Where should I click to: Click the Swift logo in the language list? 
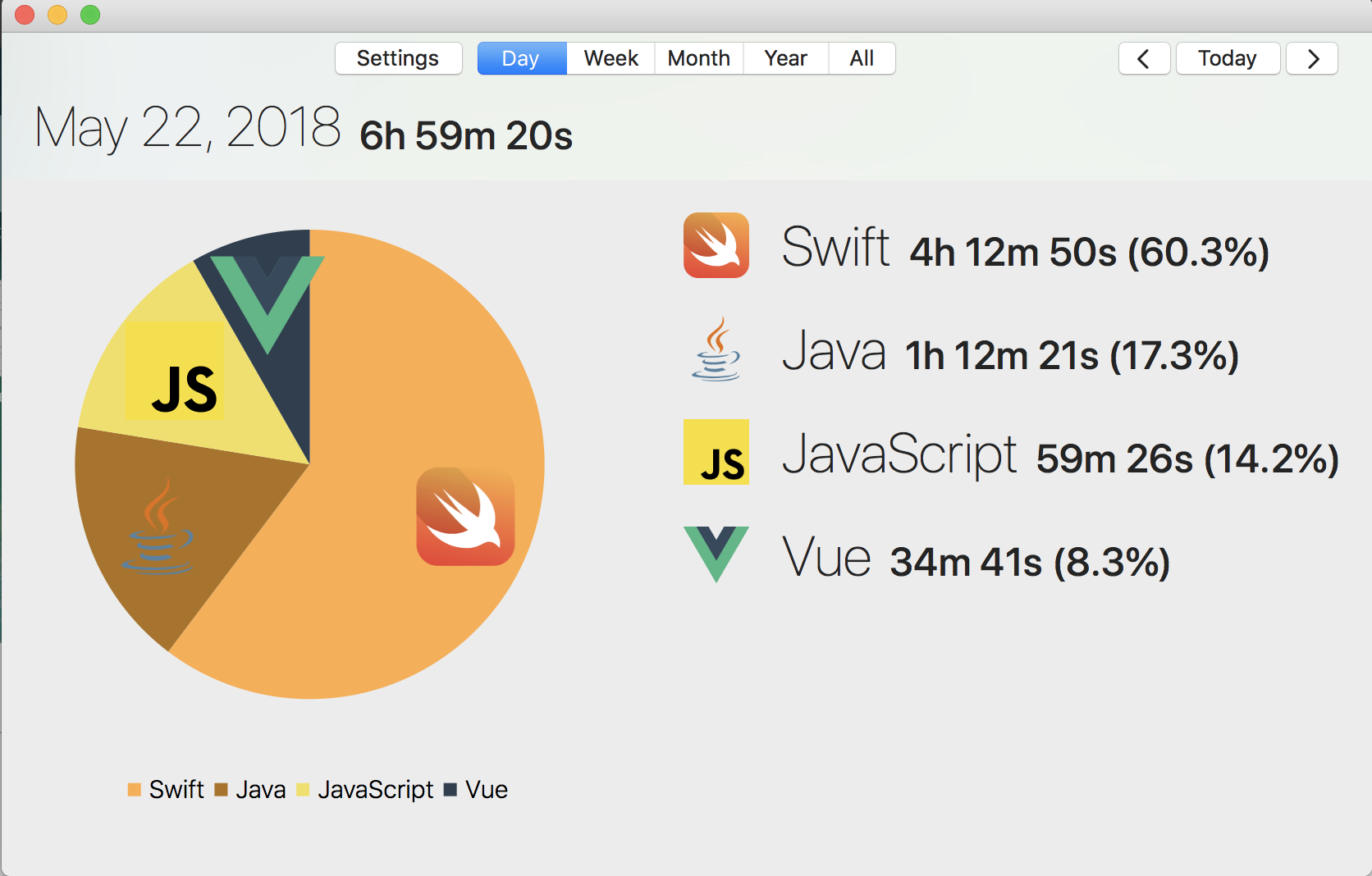coord(716,245)
